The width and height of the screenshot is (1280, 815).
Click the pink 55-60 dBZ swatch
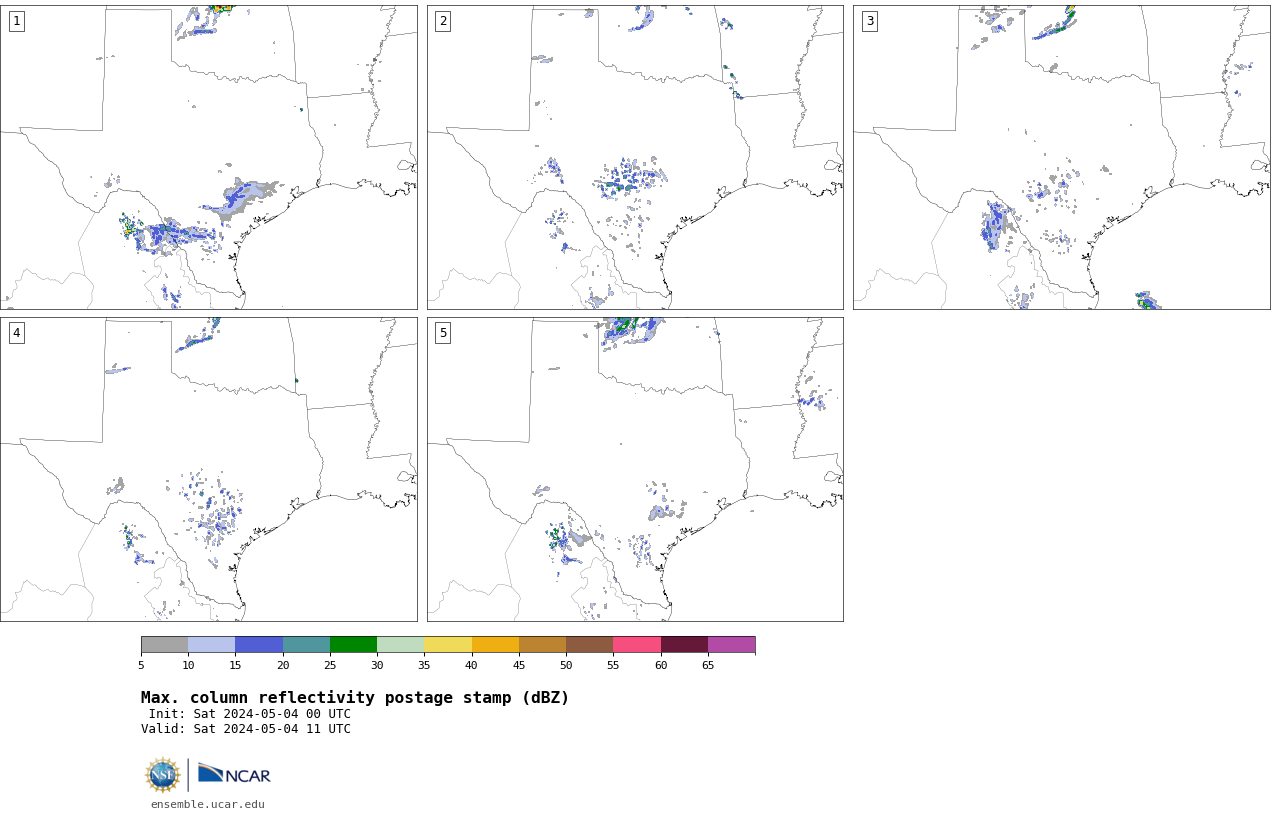coord(637,644)
